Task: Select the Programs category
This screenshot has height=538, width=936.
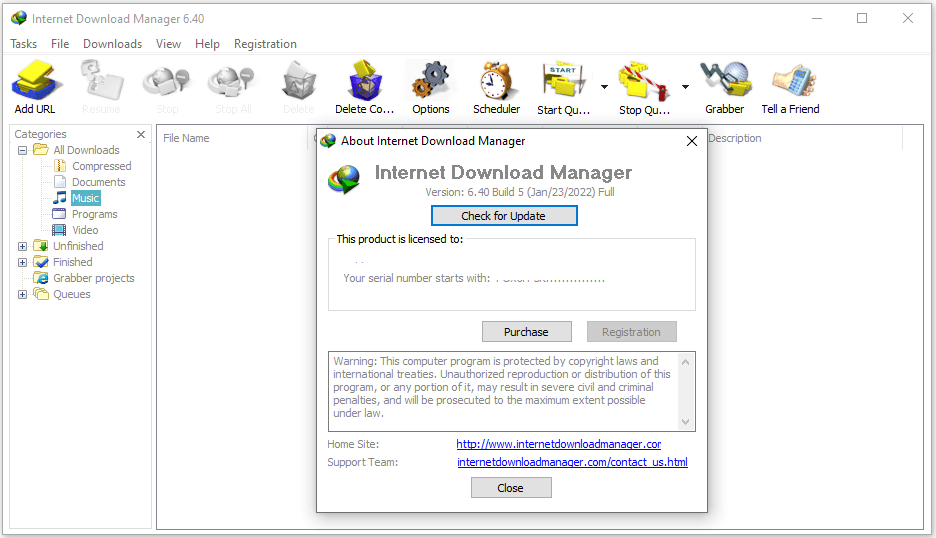Action: tap(94, 214)
